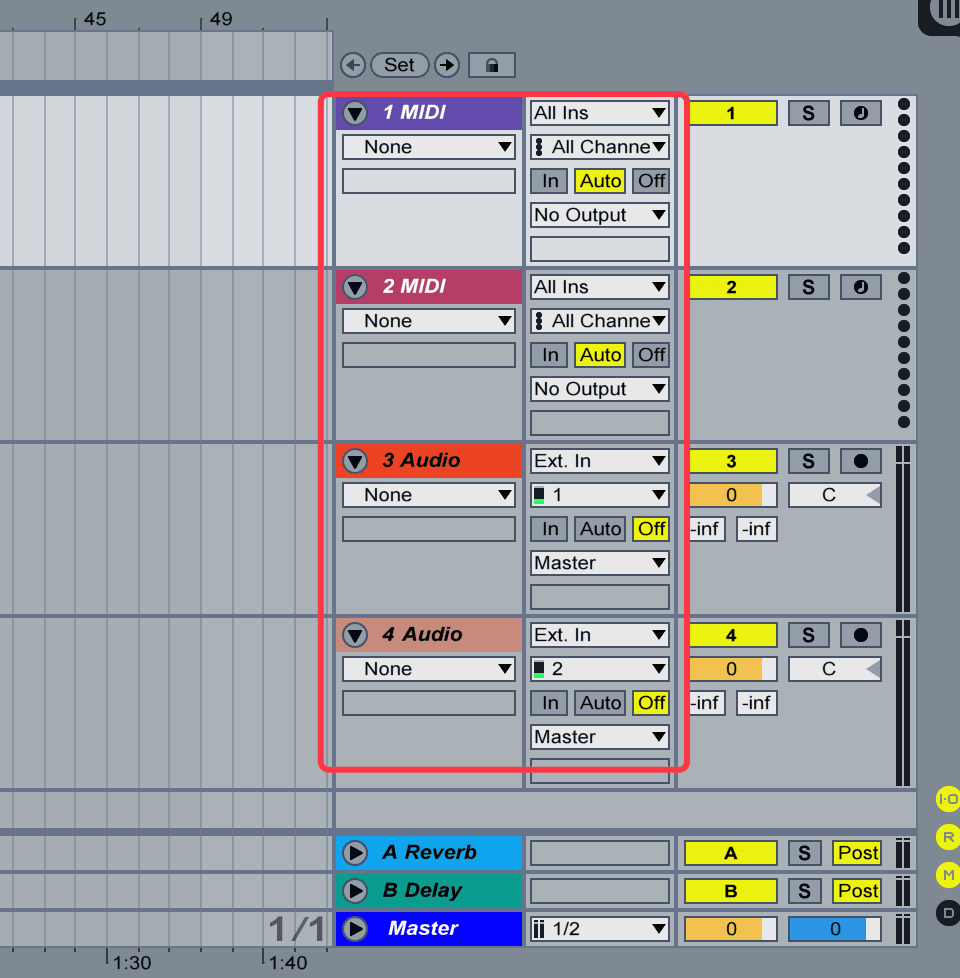
Task: Show or hide In/Out section I-O
Action: coord(948,799)
